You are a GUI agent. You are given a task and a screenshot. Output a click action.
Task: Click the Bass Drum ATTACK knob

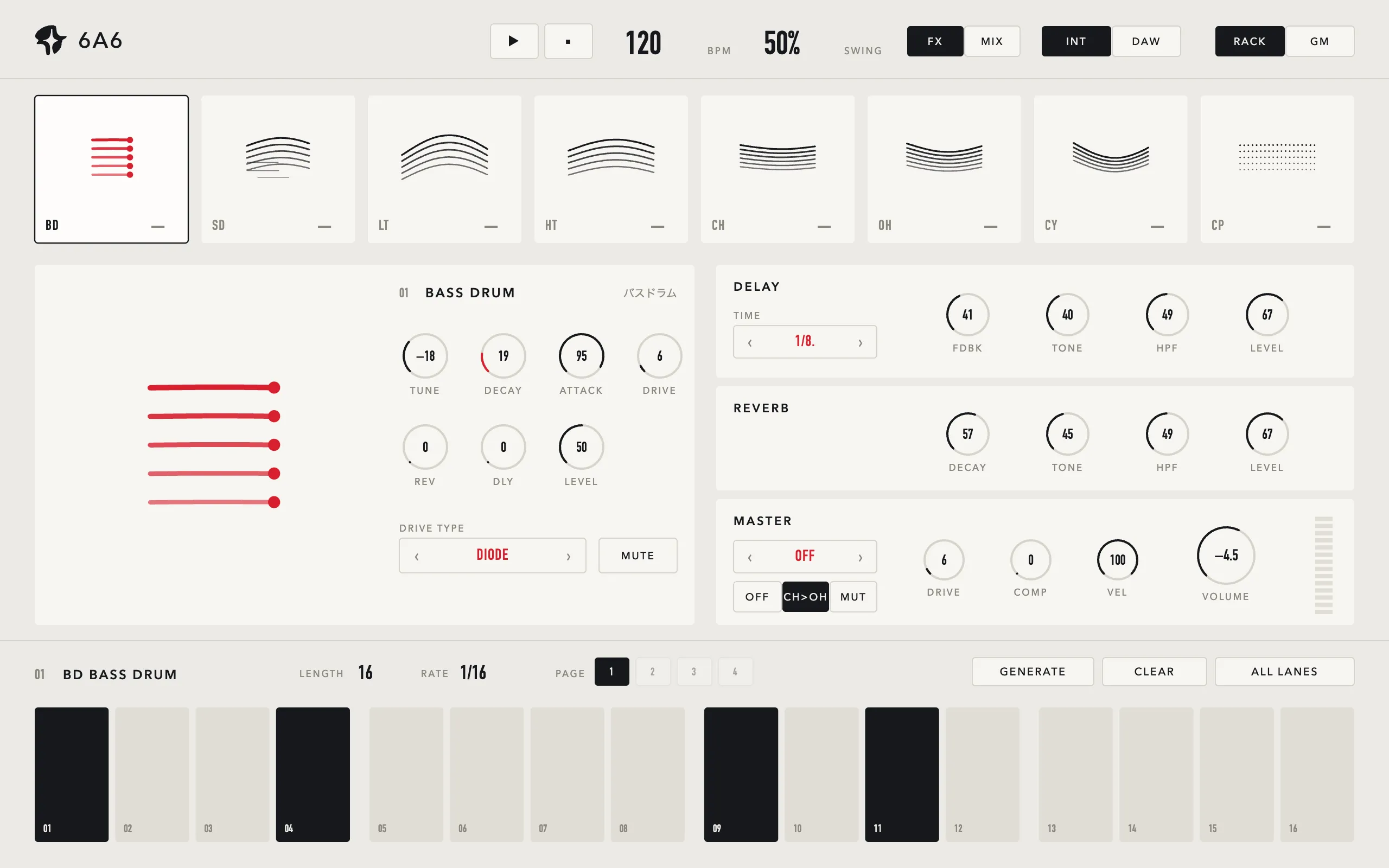point(582,356)
